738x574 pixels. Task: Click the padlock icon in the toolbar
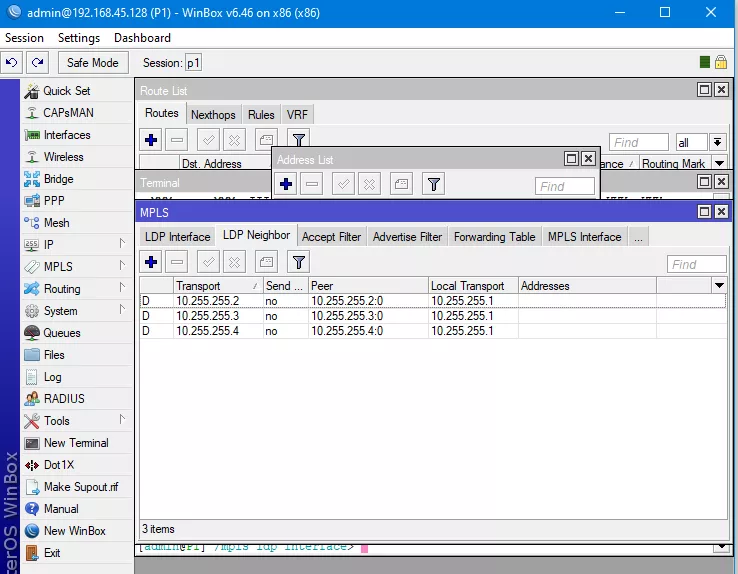pos(721,62)
